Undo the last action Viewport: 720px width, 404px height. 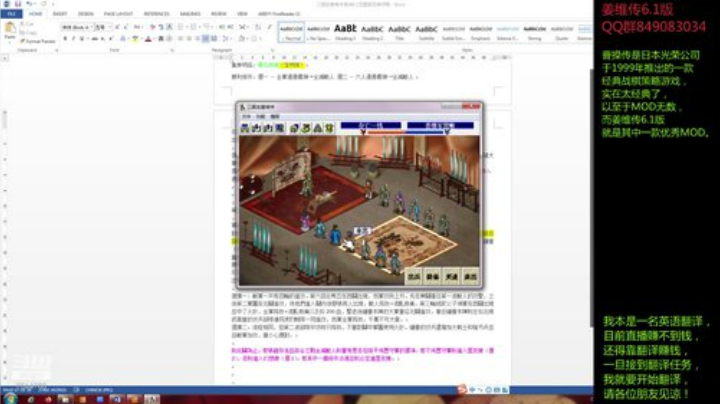click(x=29, y=4)
